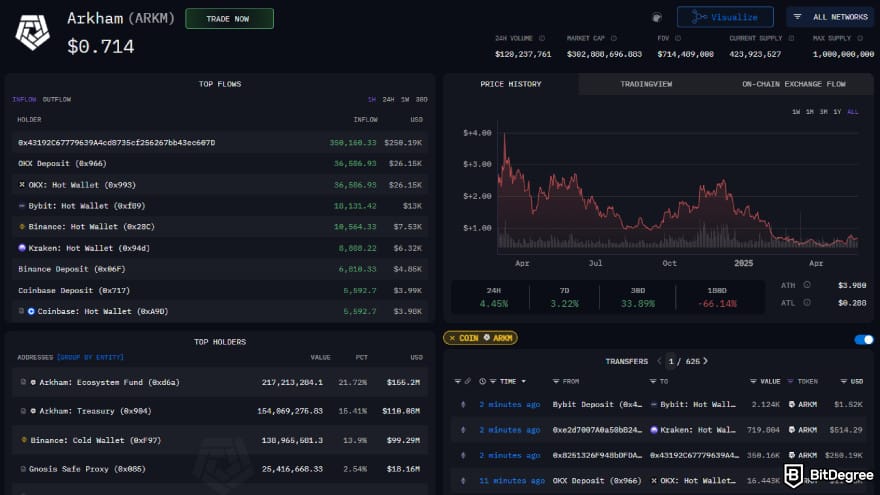This screenshot has height=495, width=880.
Task: Select the 30D range in Top Flows
Action: (x=421, y=99)
